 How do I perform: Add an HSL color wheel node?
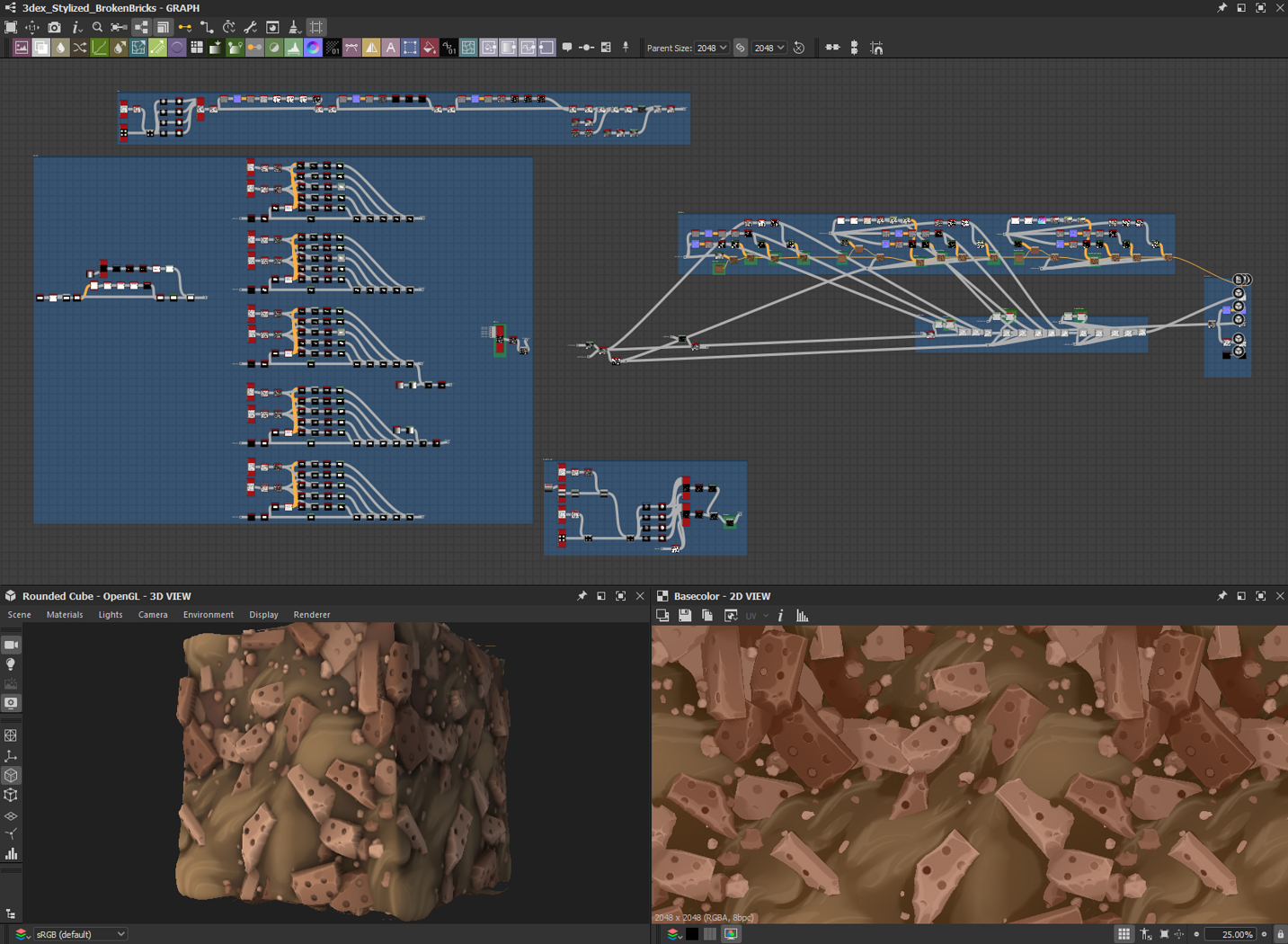313,48
